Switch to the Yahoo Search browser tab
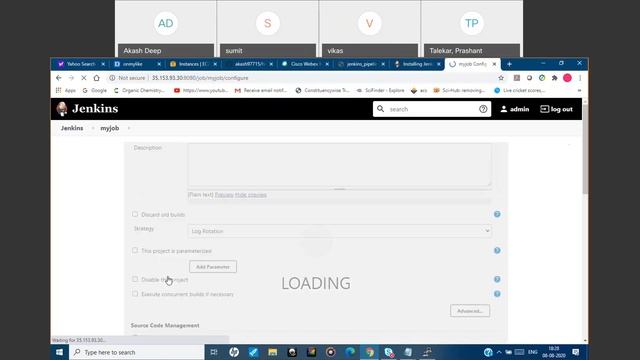Image resolution: width=640 pixels, height=360 pixels. click(80, 64)
